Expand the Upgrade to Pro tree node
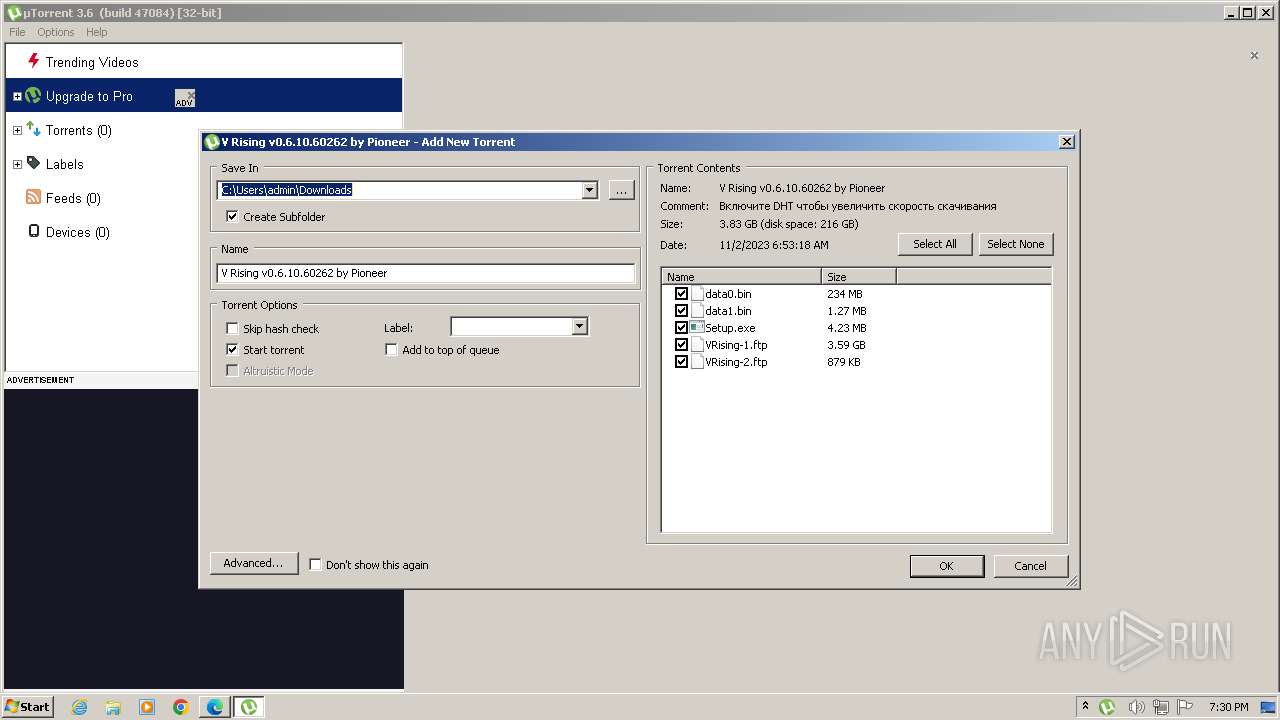 point(17,96)
